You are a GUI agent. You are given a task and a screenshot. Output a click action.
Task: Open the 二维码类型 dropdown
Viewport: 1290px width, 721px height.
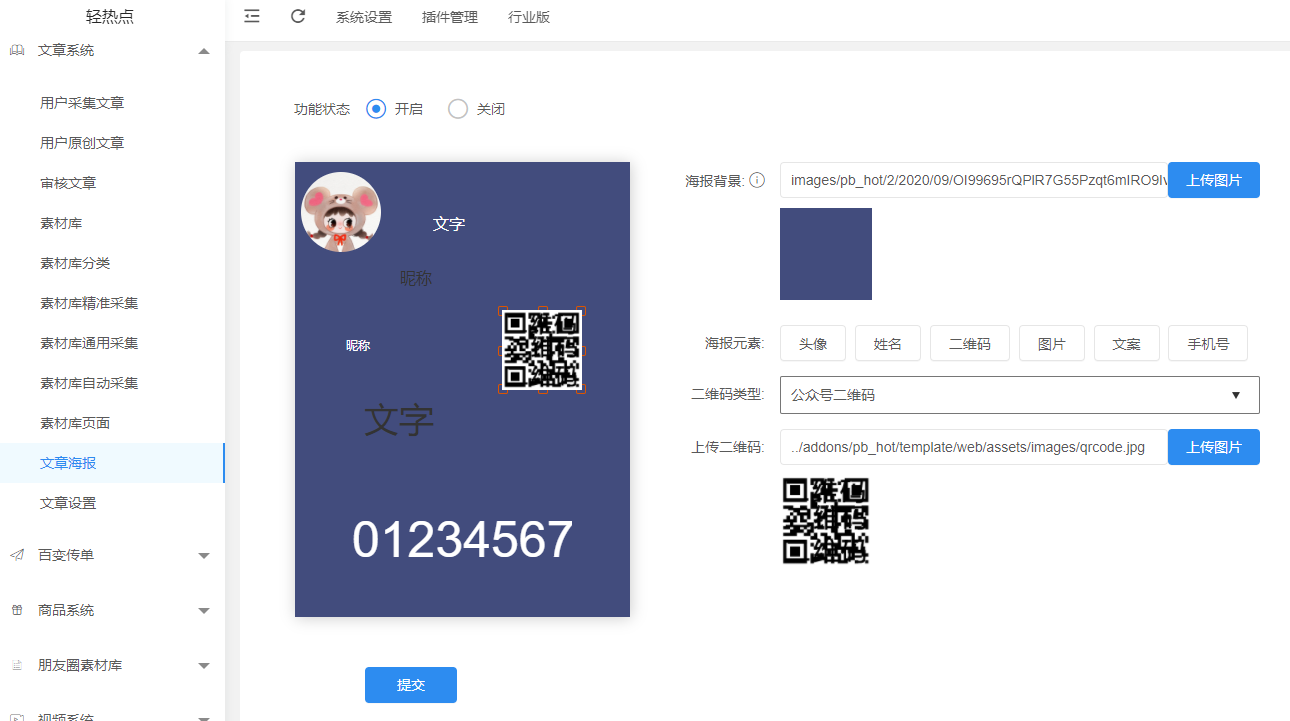[x=1019, y=395]
